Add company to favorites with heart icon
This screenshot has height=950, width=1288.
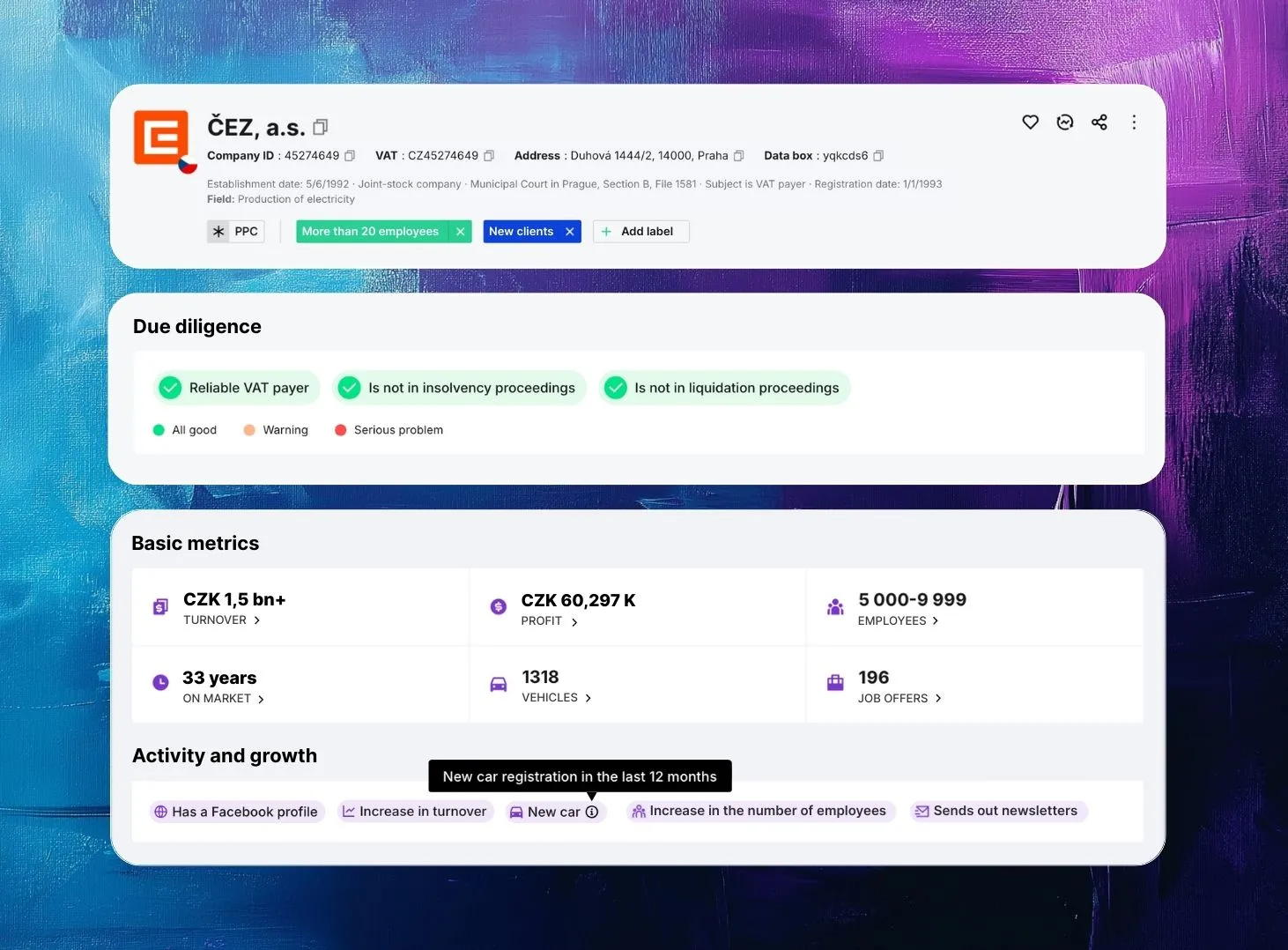pos(1030,122)
